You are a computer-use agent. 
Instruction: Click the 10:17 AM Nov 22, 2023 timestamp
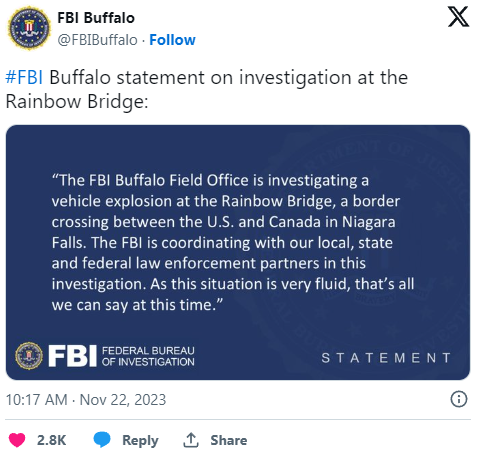tap(86, 400)
